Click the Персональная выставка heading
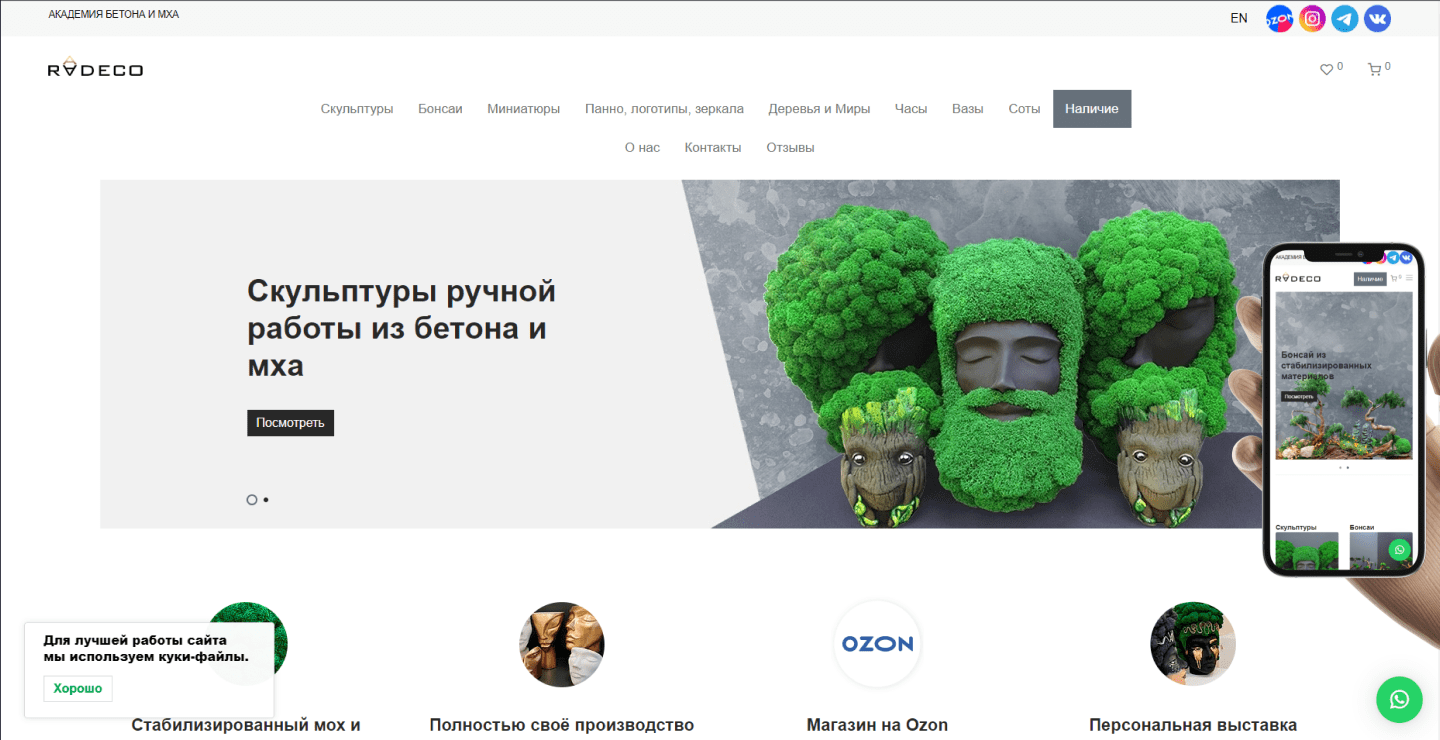 click(1193, 725)
